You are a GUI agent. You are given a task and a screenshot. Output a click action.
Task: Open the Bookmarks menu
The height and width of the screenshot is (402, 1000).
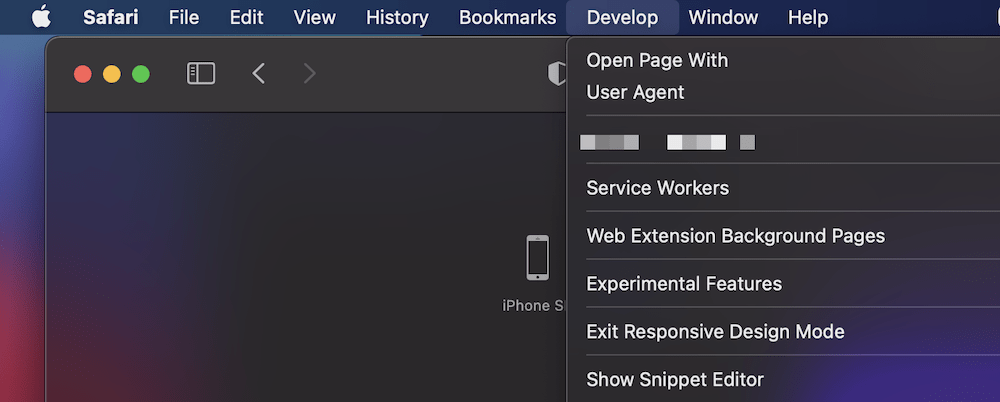tap(508, 17)
